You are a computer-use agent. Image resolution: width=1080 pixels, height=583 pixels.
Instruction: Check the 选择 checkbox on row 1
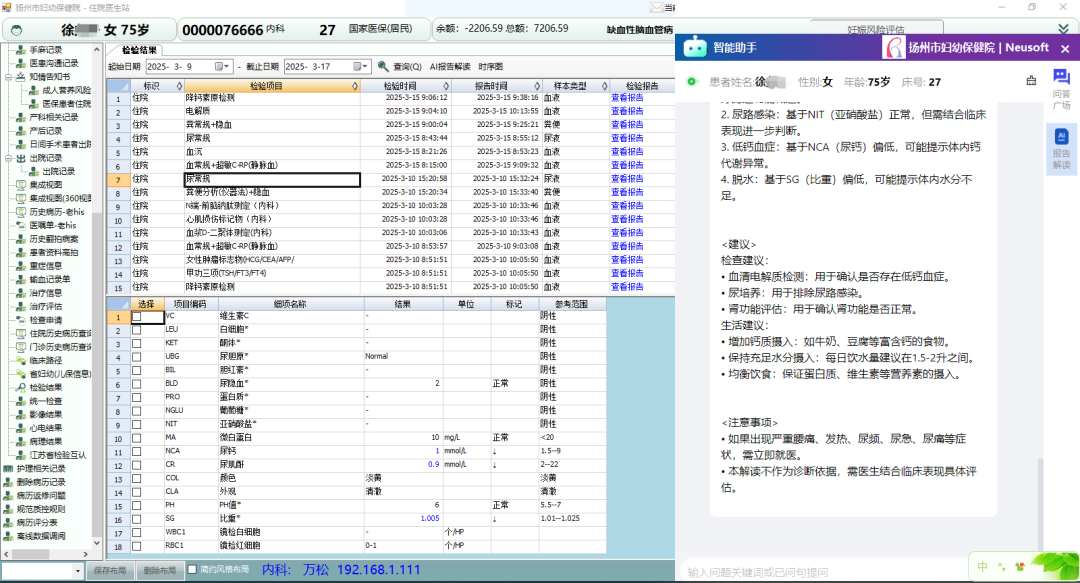[137, 317]
